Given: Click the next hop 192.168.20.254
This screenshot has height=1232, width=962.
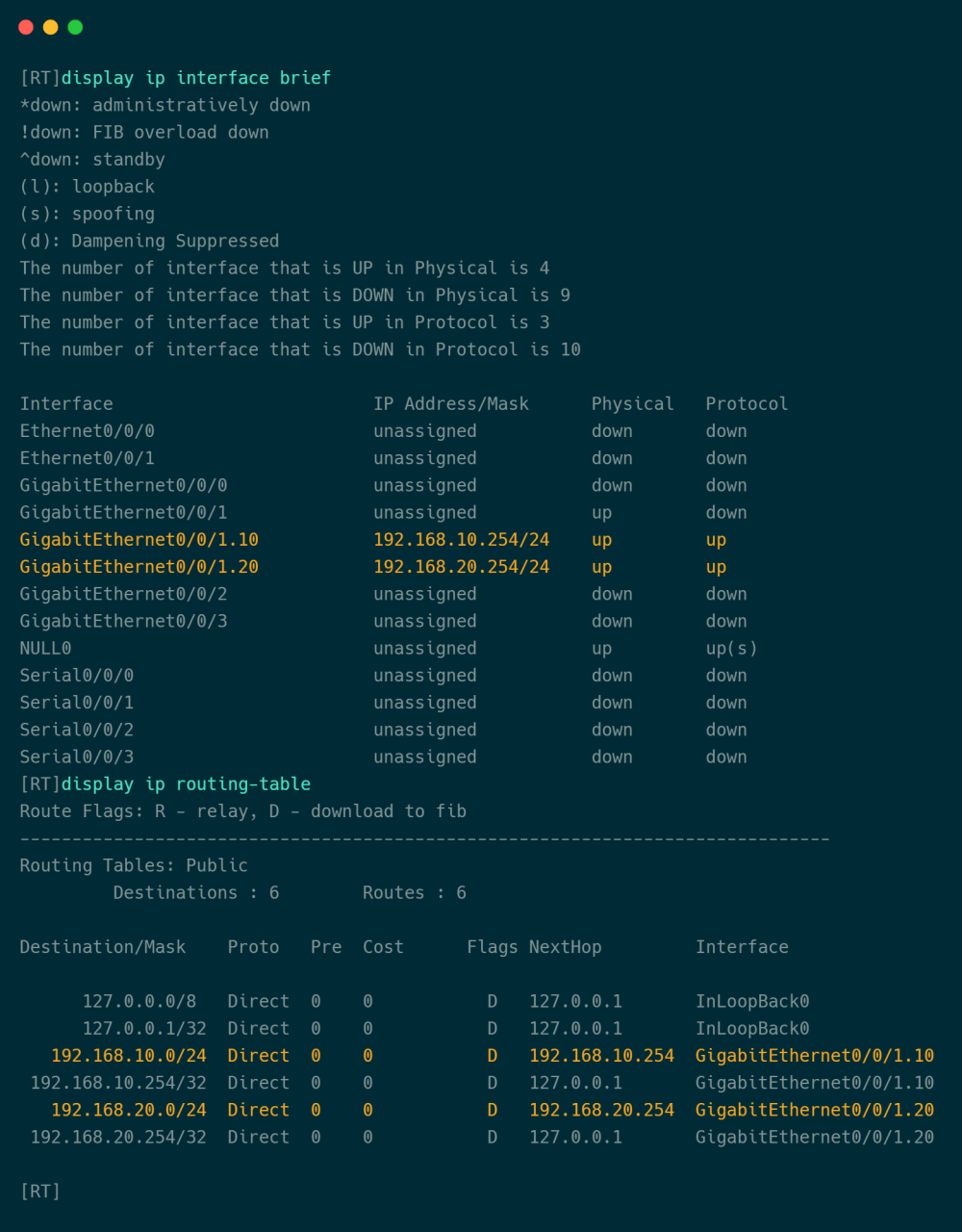Looking at the screenshot, I should pyautogui.click(x=602, y=1110).
